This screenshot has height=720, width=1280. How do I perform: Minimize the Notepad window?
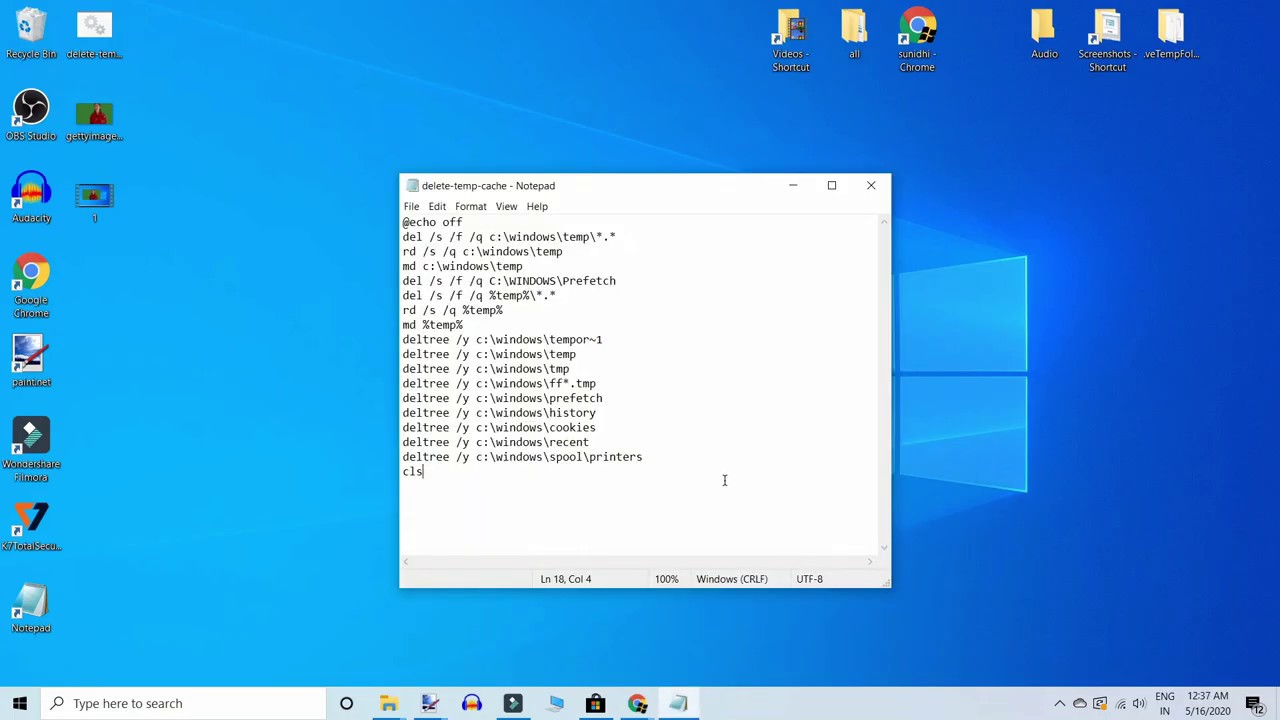(x=793, y=185)
